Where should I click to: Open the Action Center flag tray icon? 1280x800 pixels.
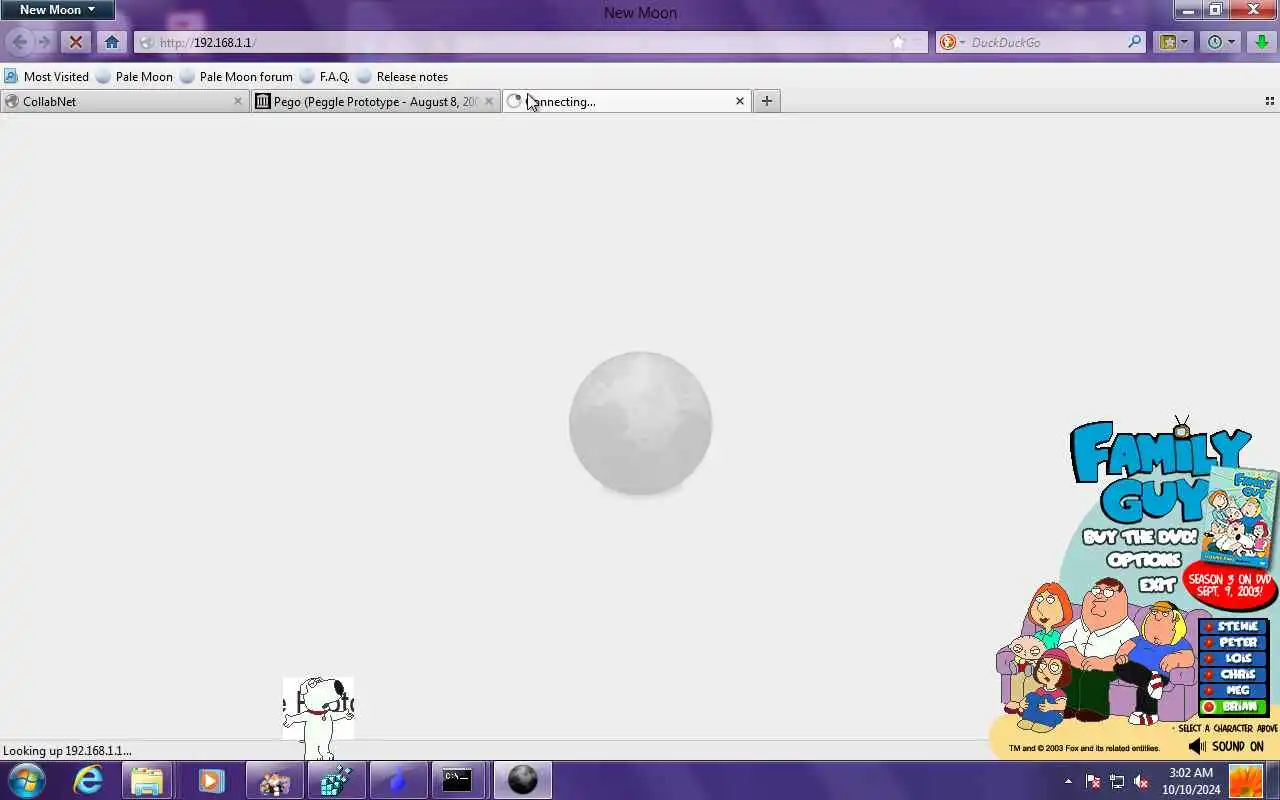[1093, 781]
